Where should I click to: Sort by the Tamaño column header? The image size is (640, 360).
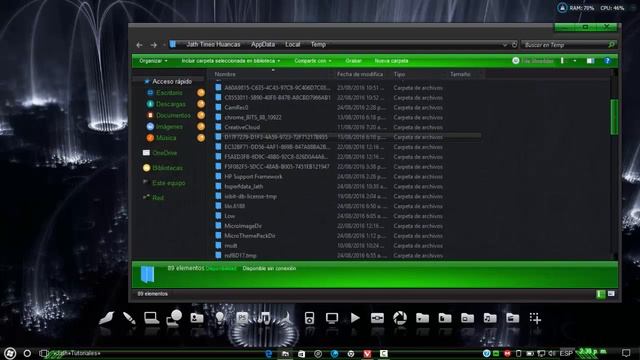[460, 74]
